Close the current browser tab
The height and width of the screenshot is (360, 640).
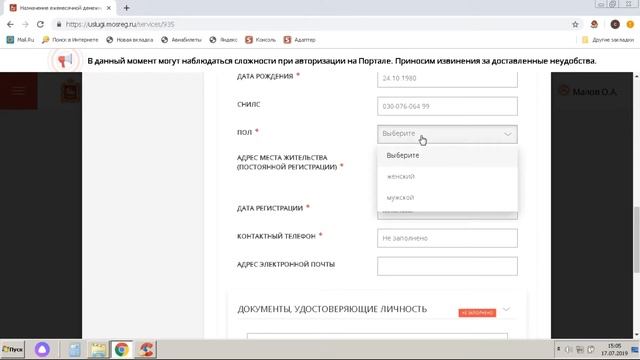109,8
